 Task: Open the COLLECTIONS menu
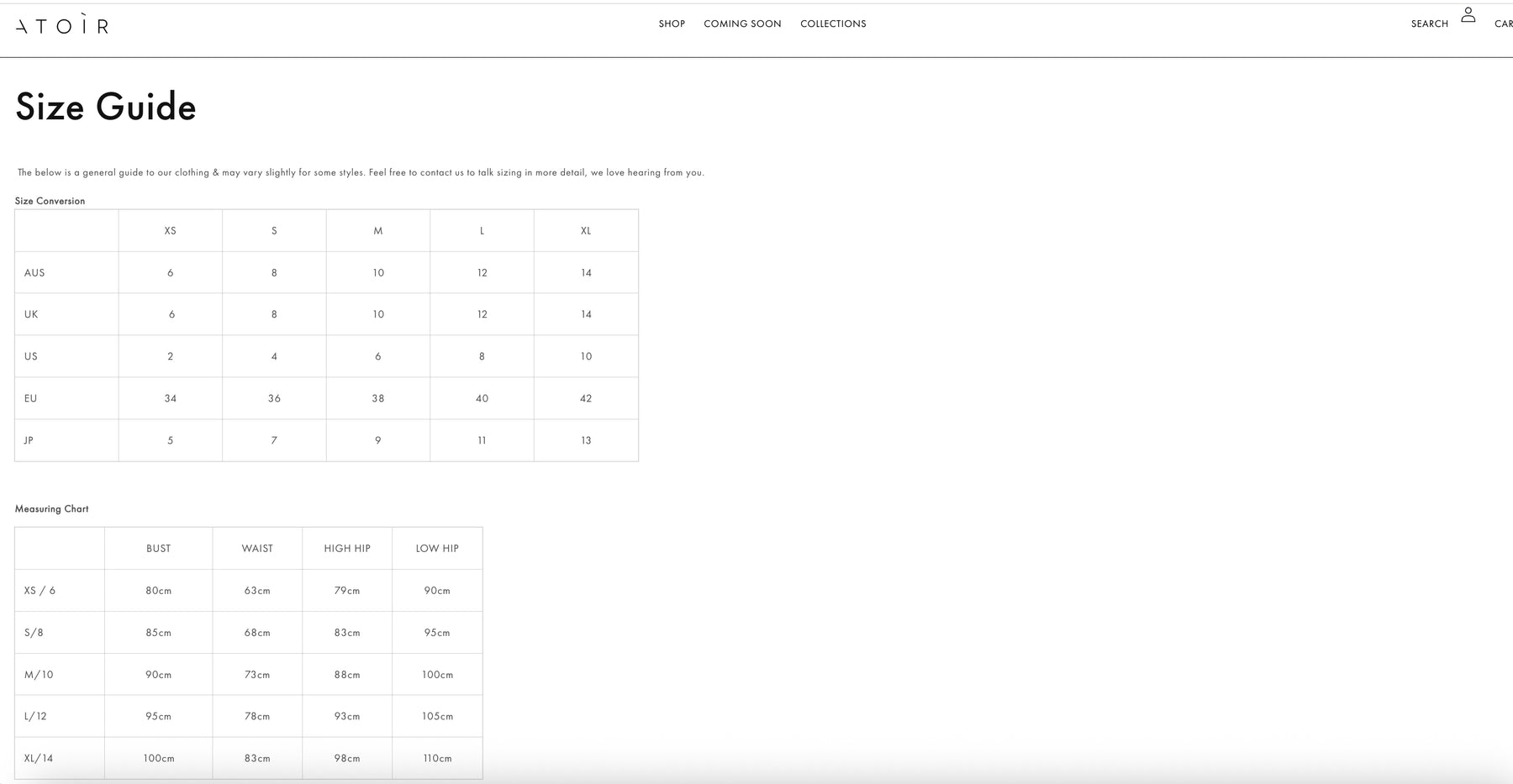pyautogui.click(x=833, y=24)
